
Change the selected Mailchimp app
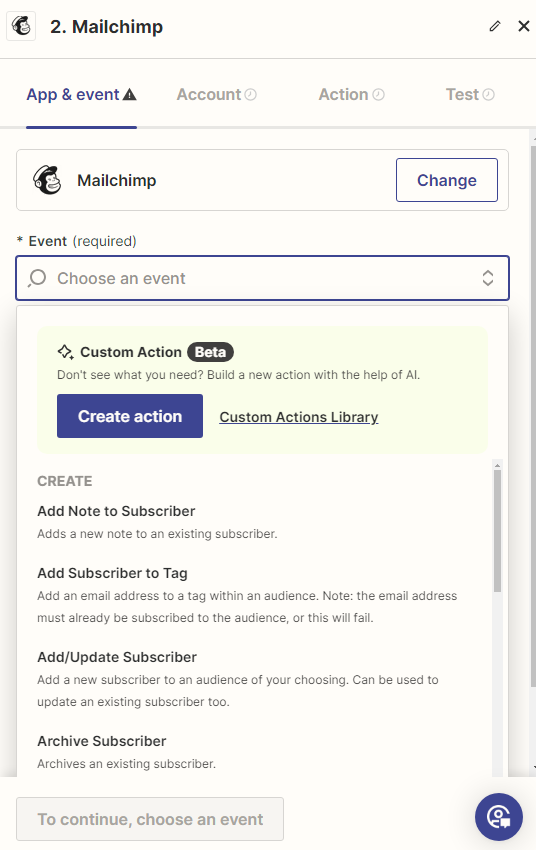[x=447, y=180]
